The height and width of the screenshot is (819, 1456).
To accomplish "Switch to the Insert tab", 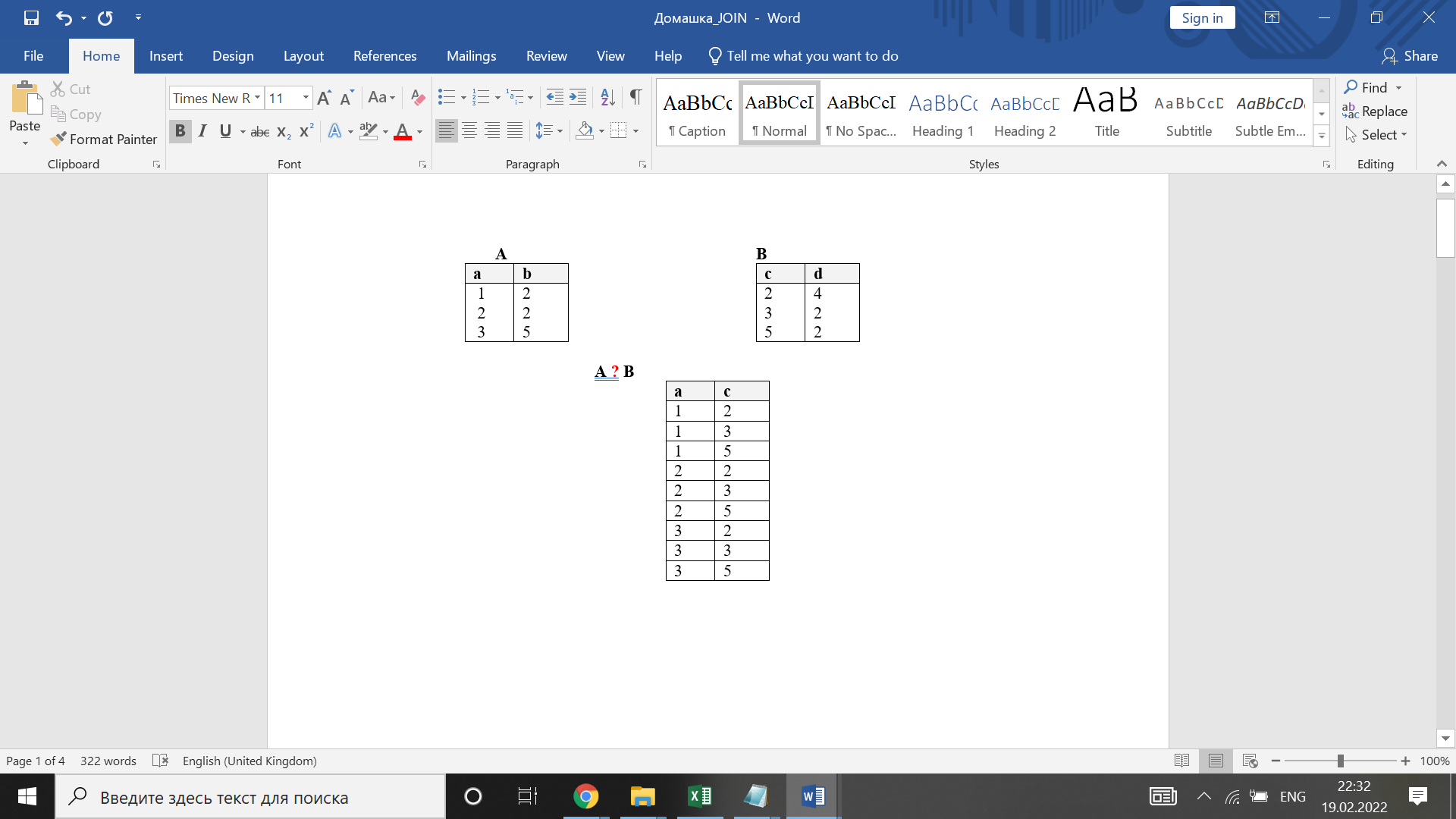I will tap(166, 56).
